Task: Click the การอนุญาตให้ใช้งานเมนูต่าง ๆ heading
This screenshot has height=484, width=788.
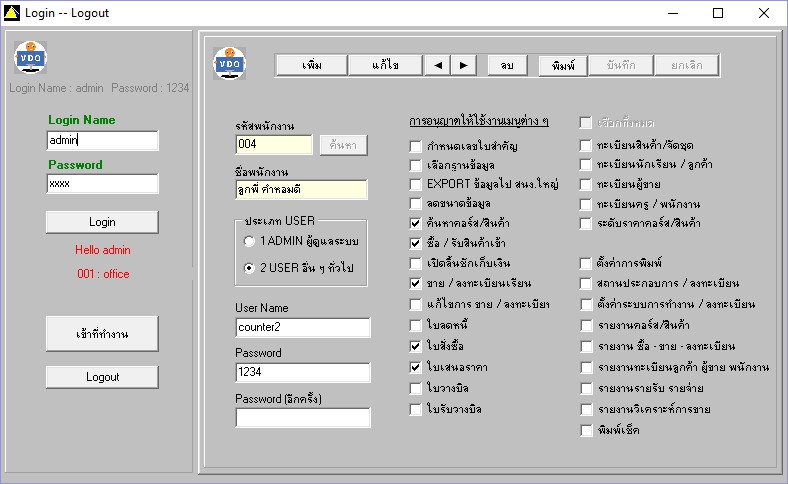Action: (479, 121)
